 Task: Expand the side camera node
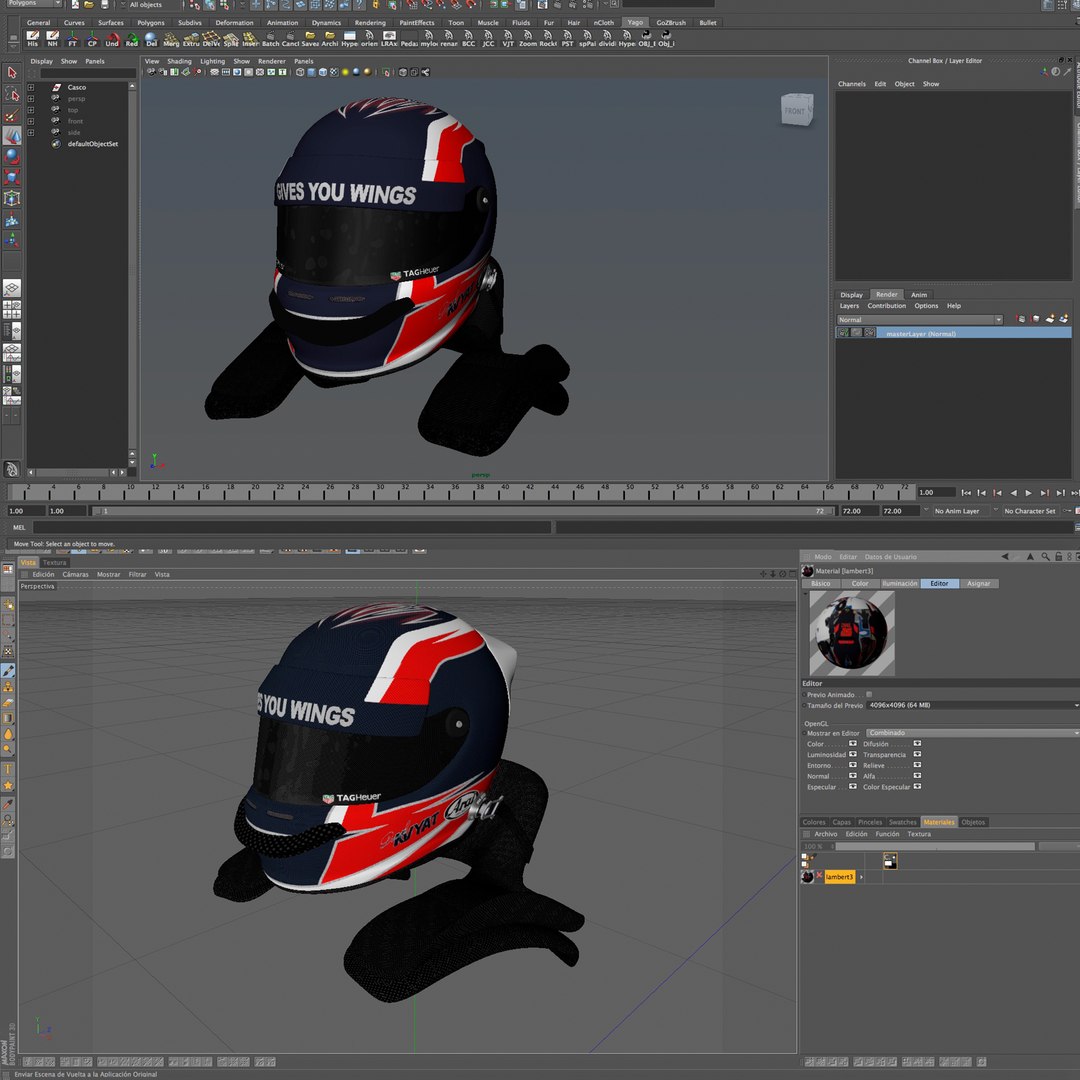click(x=31, y=132)
